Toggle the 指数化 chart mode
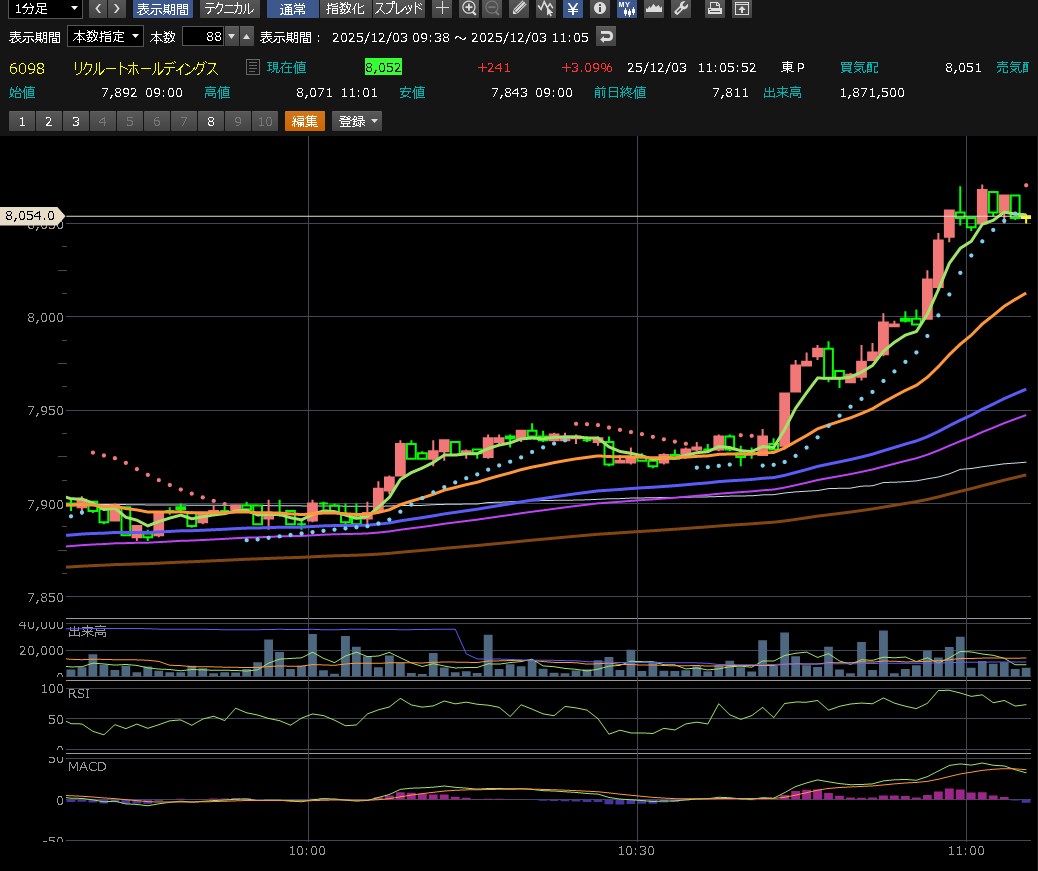 (346, 9)
